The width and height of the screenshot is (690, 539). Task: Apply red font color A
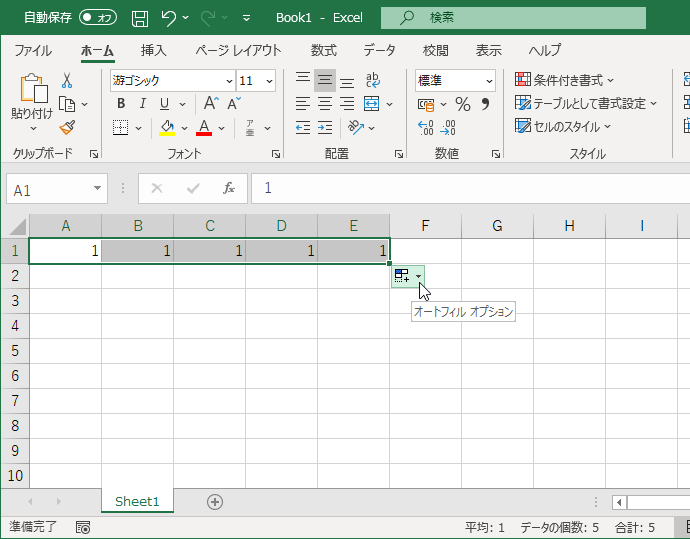pyautogui.click(x=204, y=128)
